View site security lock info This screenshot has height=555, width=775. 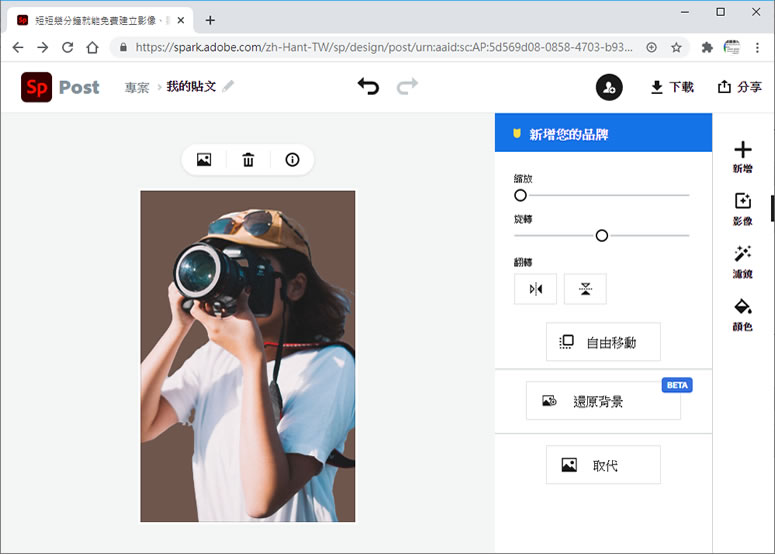click(x=123, y=47)
